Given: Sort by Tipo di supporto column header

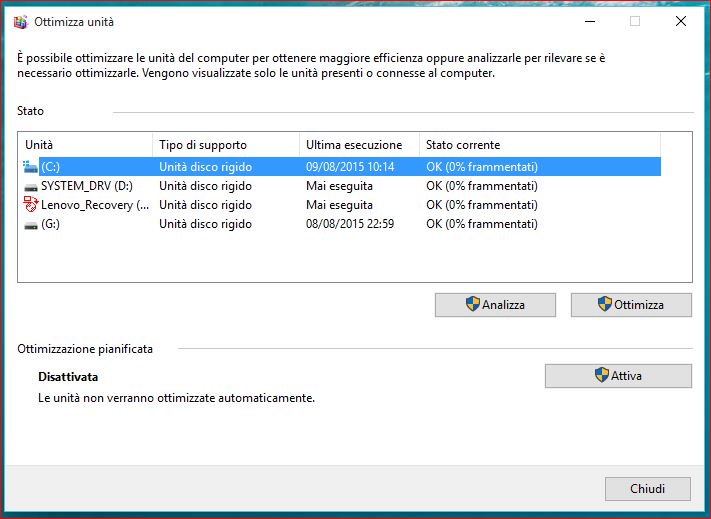Looking at the screenshot, I should pos(226,145).
